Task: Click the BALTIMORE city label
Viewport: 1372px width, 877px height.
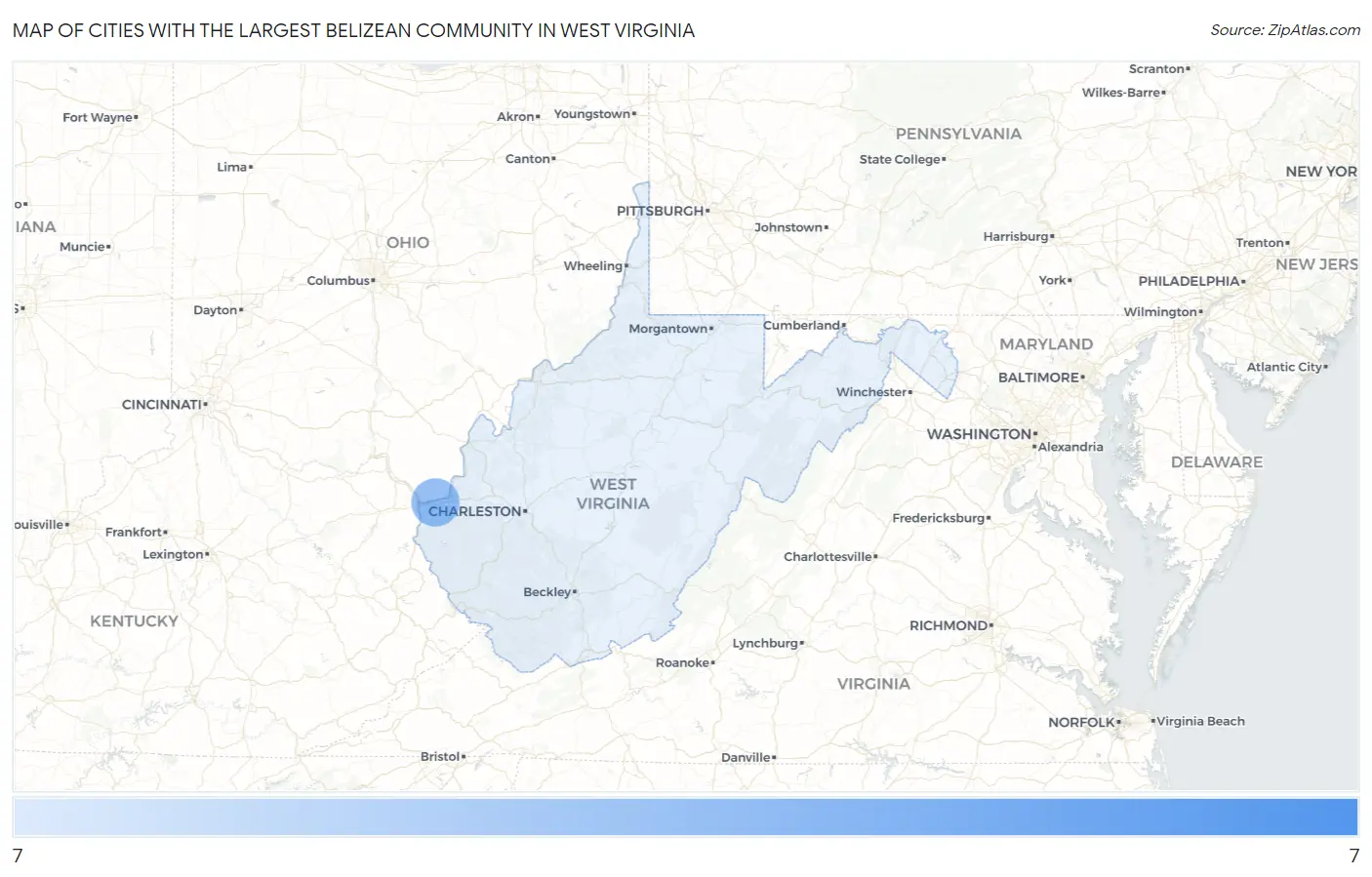Action: pyautogui.click(x=1038, y=378)
